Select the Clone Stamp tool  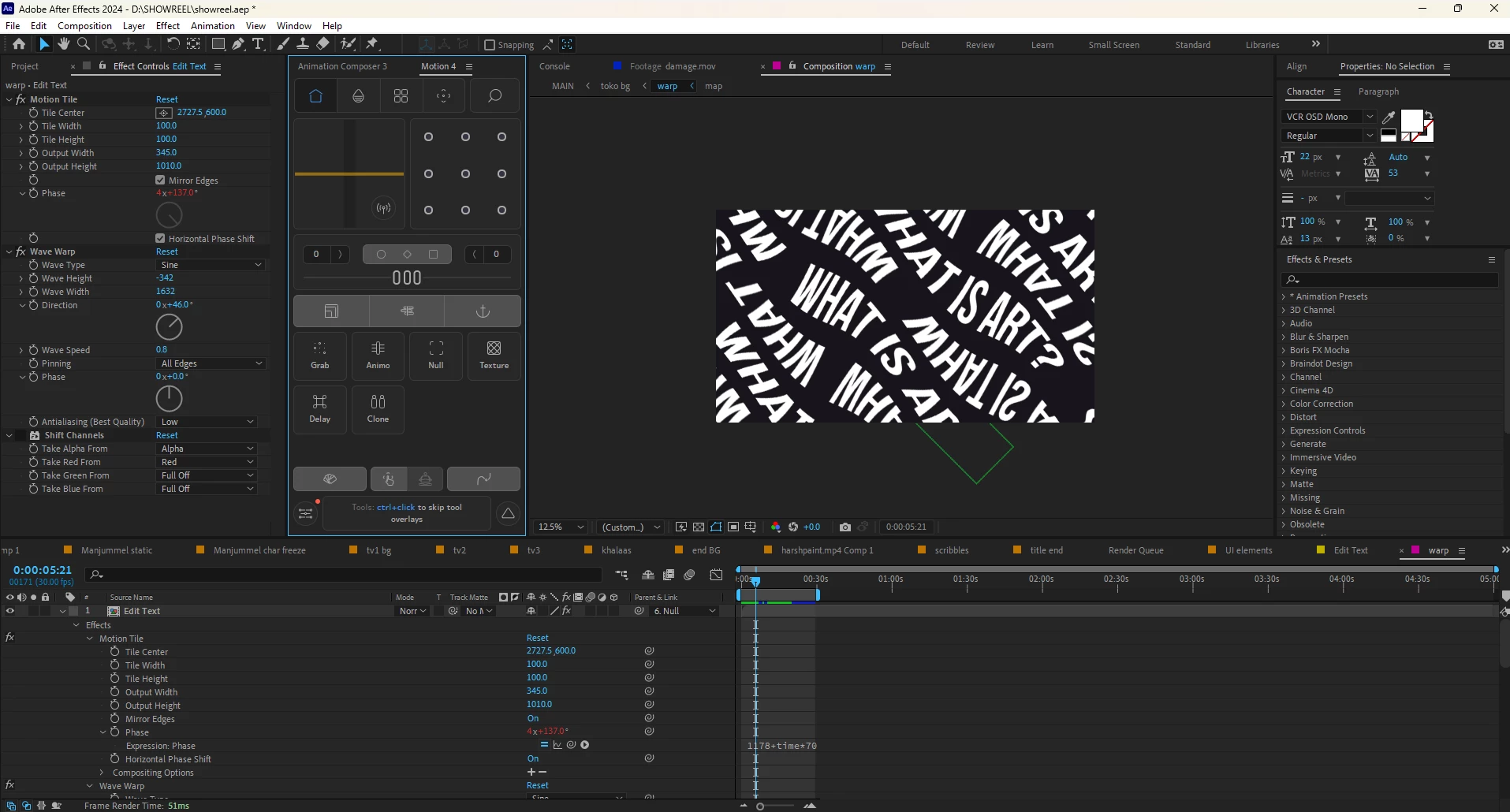(303, 44)
